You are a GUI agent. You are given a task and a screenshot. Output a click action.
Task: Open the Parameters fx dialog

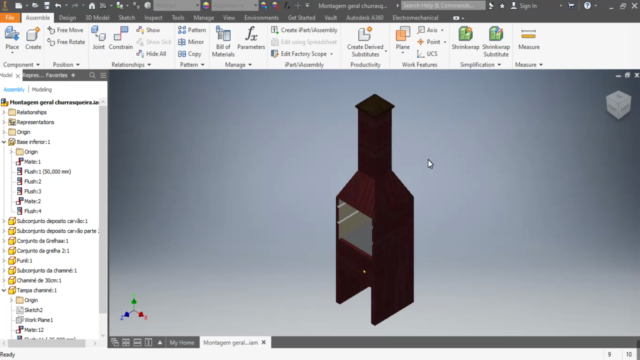tap(251, 39)
